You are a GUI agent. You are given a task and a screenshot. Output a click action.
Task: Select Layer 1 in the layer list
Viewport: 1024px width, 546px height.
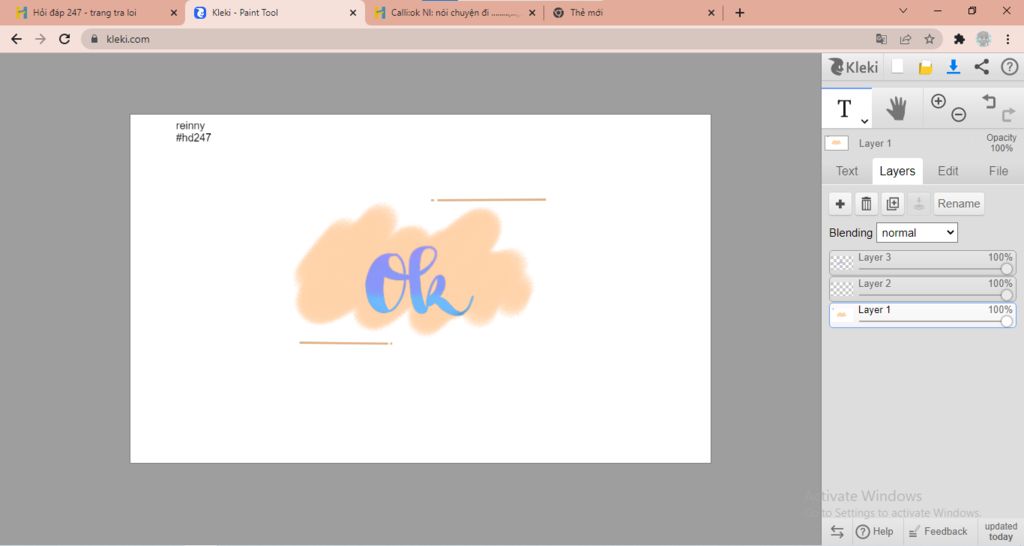pyautogui.click(x=922, y=315)
